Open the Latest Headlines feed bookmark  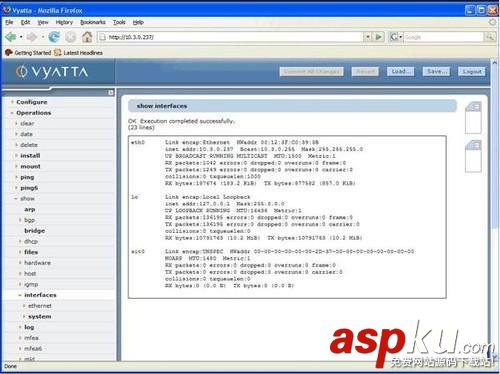click(78, 53)
